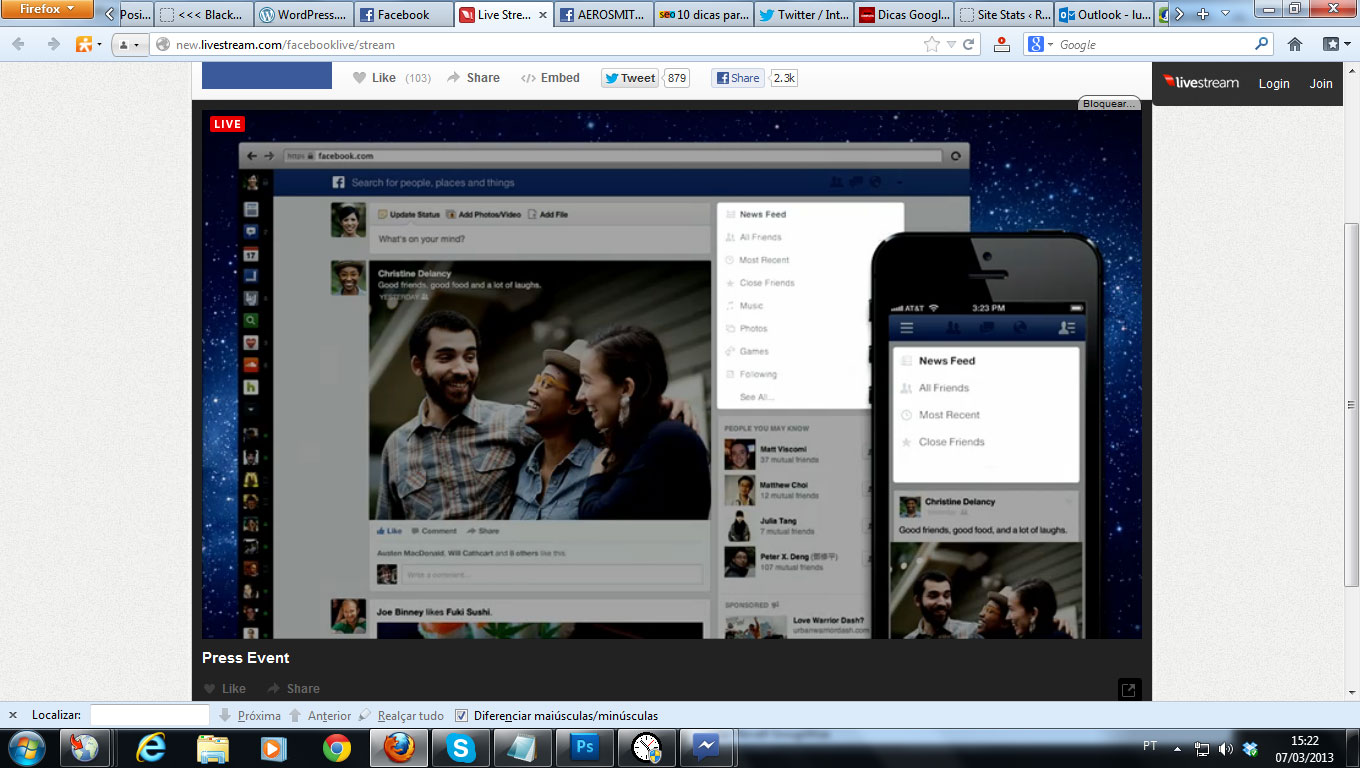
Task: Click Share next to Like (103)
Action: point(473,78)
